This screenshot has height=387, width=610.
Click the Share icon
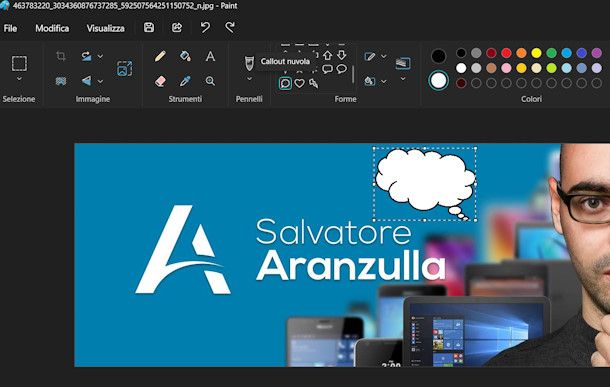(177, 28)
